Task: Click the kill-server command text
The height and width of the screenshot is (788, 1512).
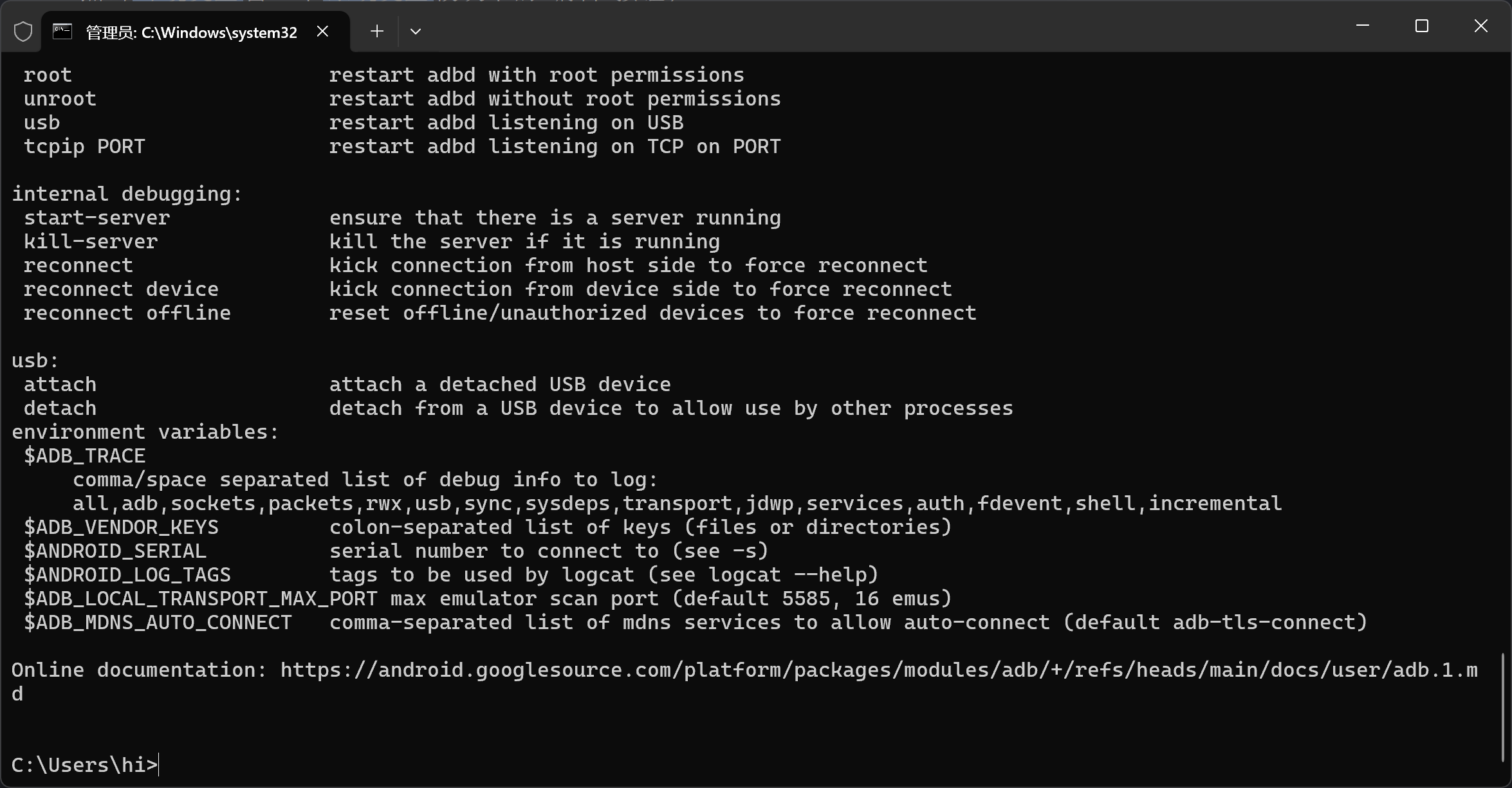Action: pyautogui.click(x=91, y=241)
